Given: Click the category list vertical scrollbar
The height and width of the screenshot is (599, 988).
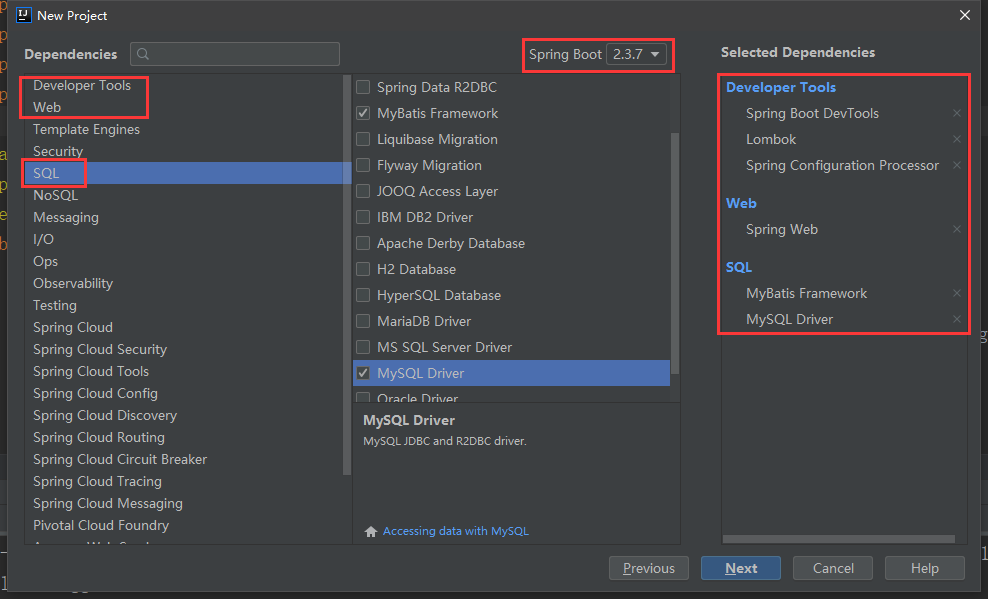Looking at the screenshot, I should coord(347,275).
